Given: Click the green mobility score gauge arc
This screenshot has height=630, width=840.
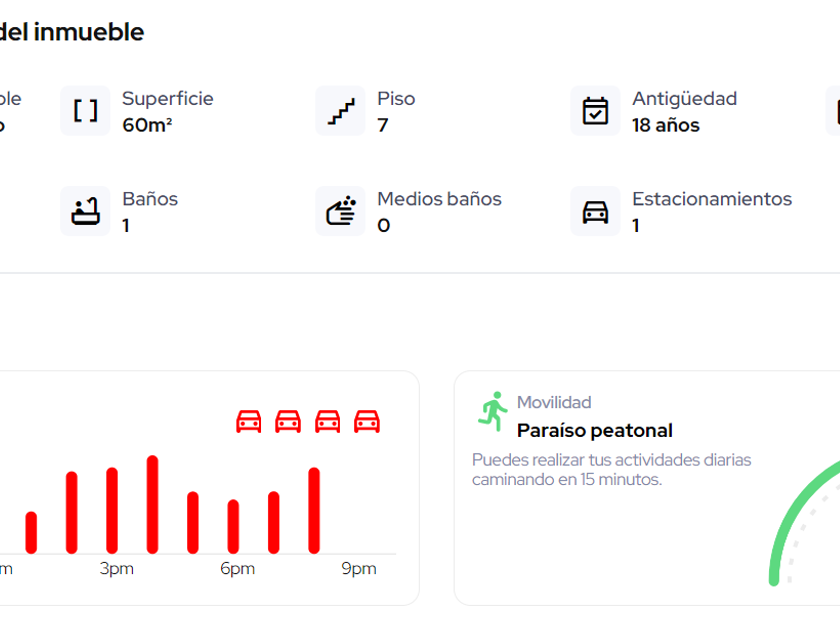Looking at the screenshot, I should click(790, 510).
